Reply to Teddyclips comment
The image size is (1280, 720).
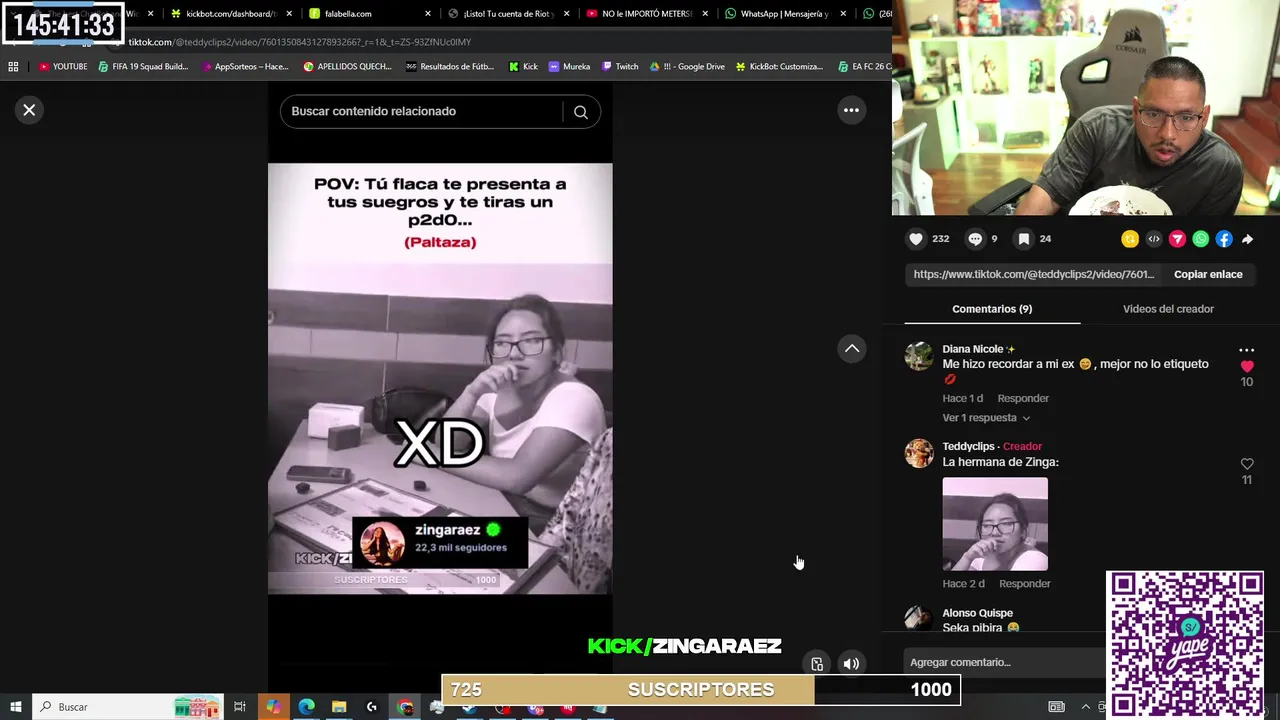[x=1025, y=584]
